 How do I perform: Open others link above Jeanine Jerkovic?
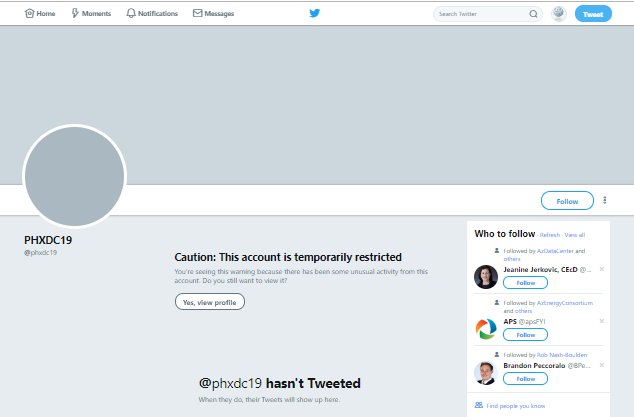[512, 259]
